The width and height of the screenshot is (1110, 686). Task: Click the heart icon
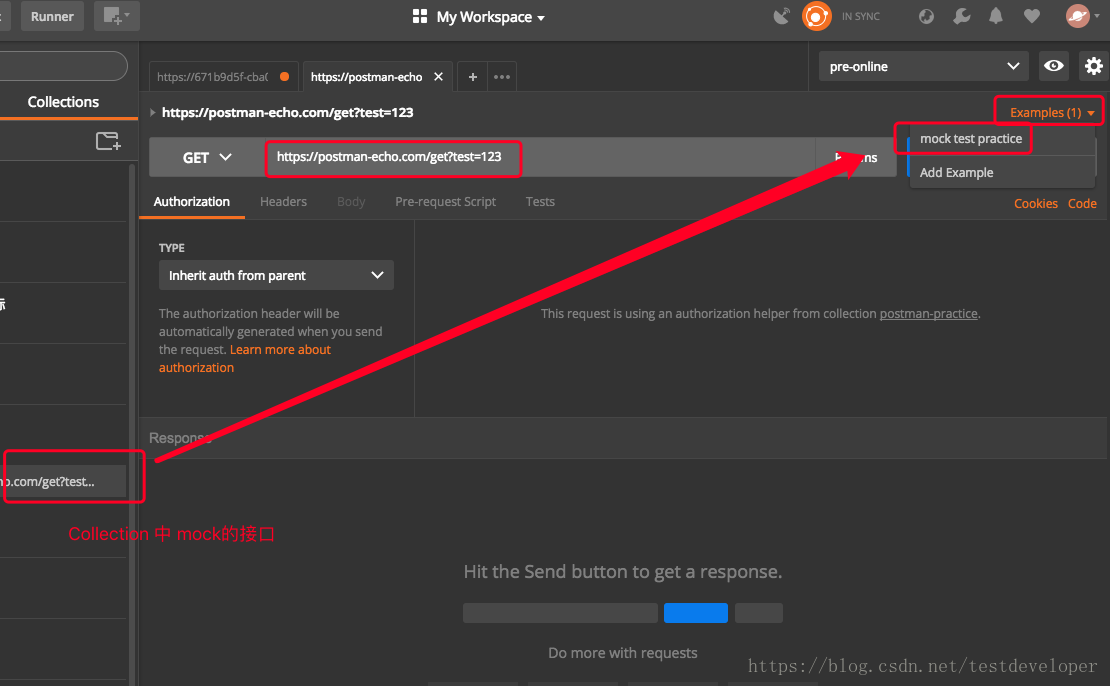(1032, 16)
